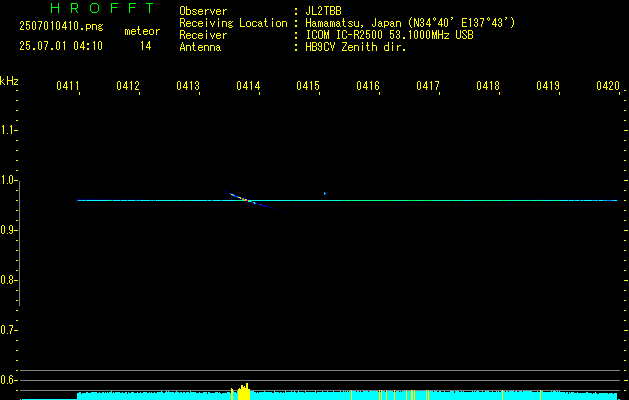Click the HB9CV Zenith dir. text
This screenshot has height=400, width=629.
tap(356, 47)
